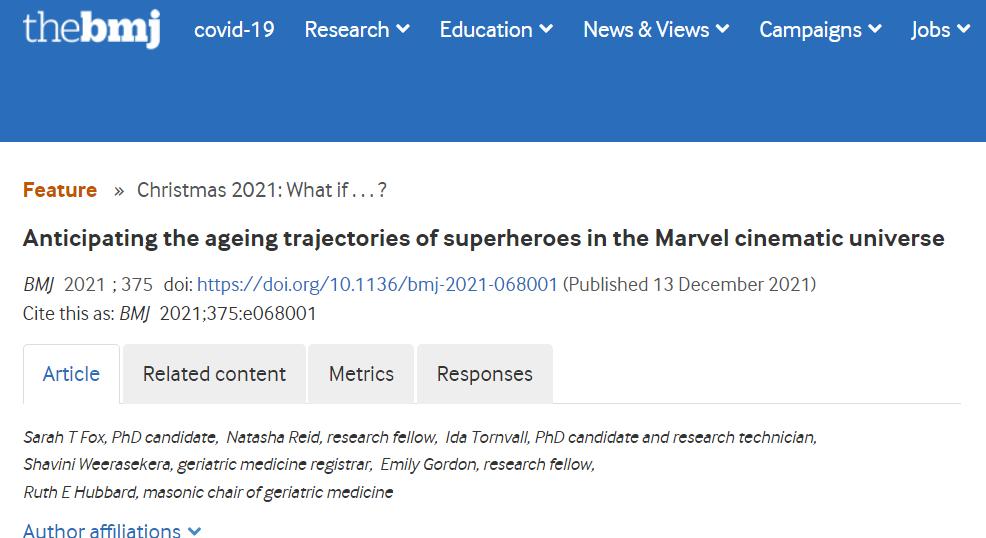Open Christmas 2021: What if...? link
Image resolution: width=986 pixels, height=538 pixels.
[x=262, y=190]
